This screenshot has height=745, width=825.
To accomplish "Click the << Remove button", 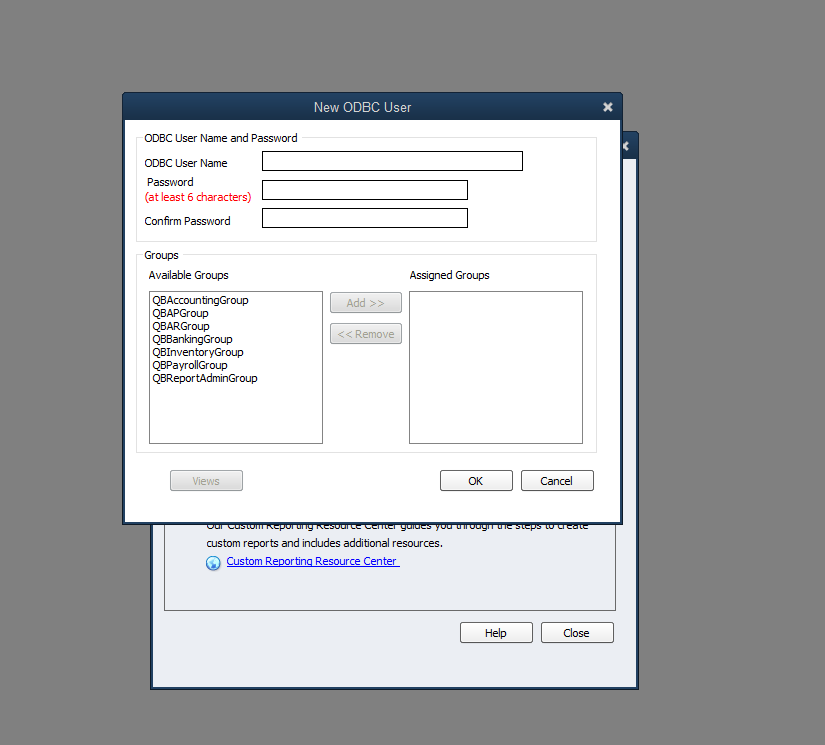I will coord(365,334).
